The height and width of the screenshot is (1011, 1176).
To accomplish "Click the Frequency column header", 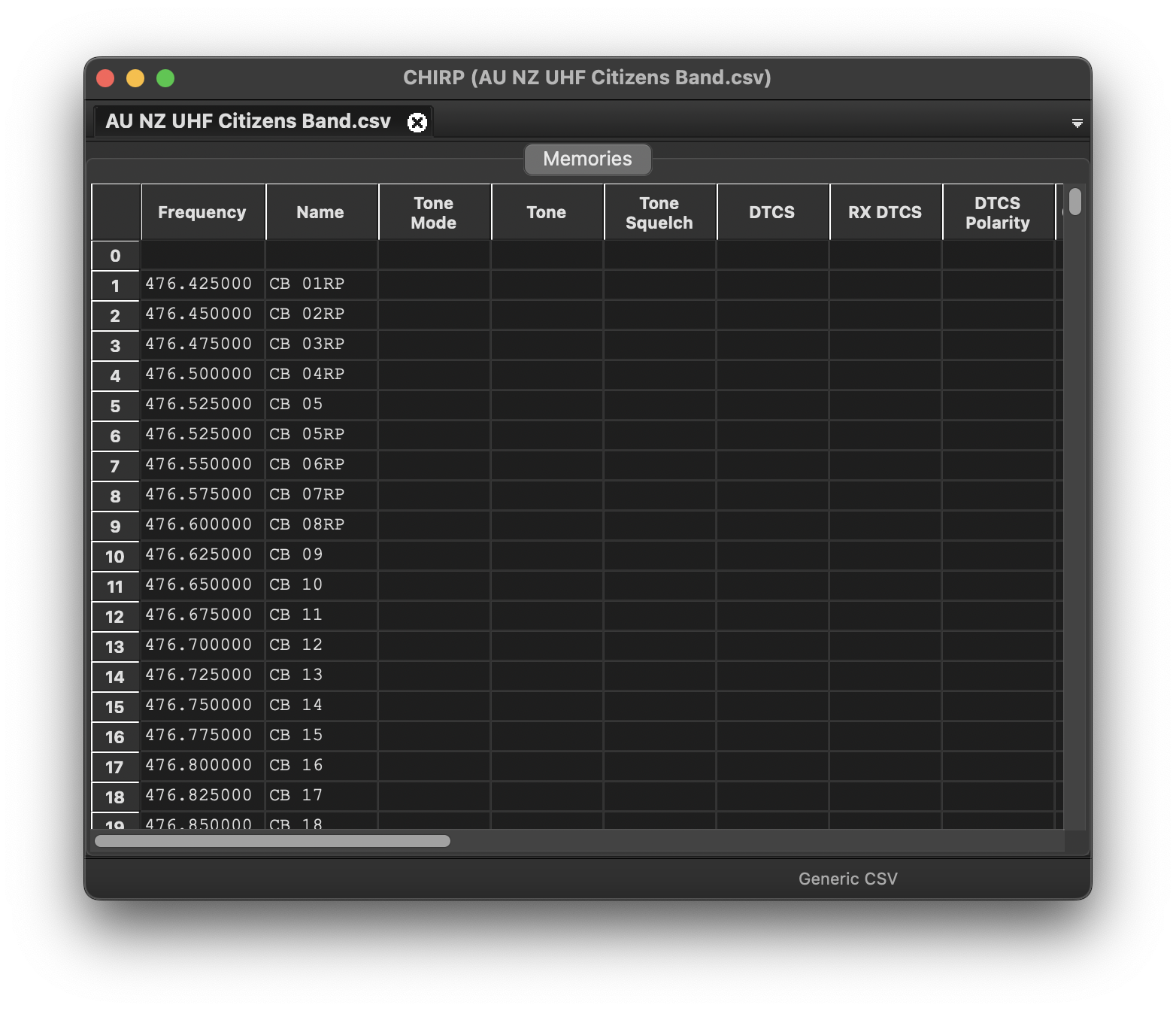I will coord(203,212).
